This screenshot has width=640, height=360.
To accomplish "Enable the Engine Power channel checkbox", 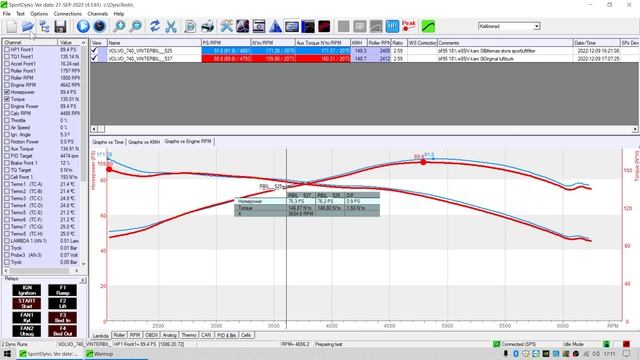I will point(7,106).
